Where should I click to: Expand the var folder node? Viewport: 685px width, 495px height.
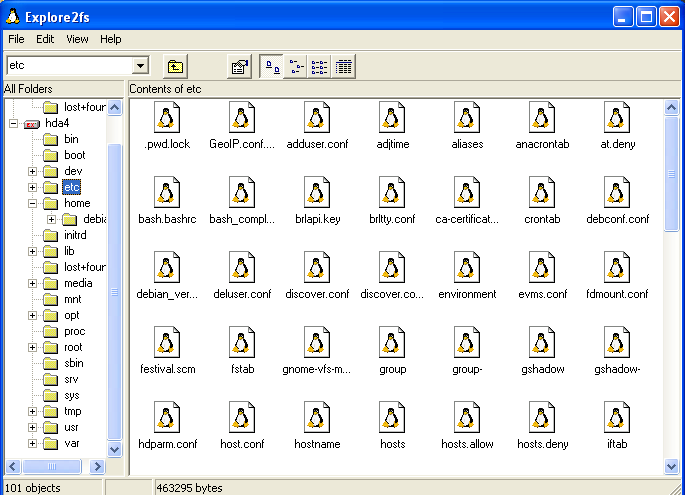pos(32,443)
